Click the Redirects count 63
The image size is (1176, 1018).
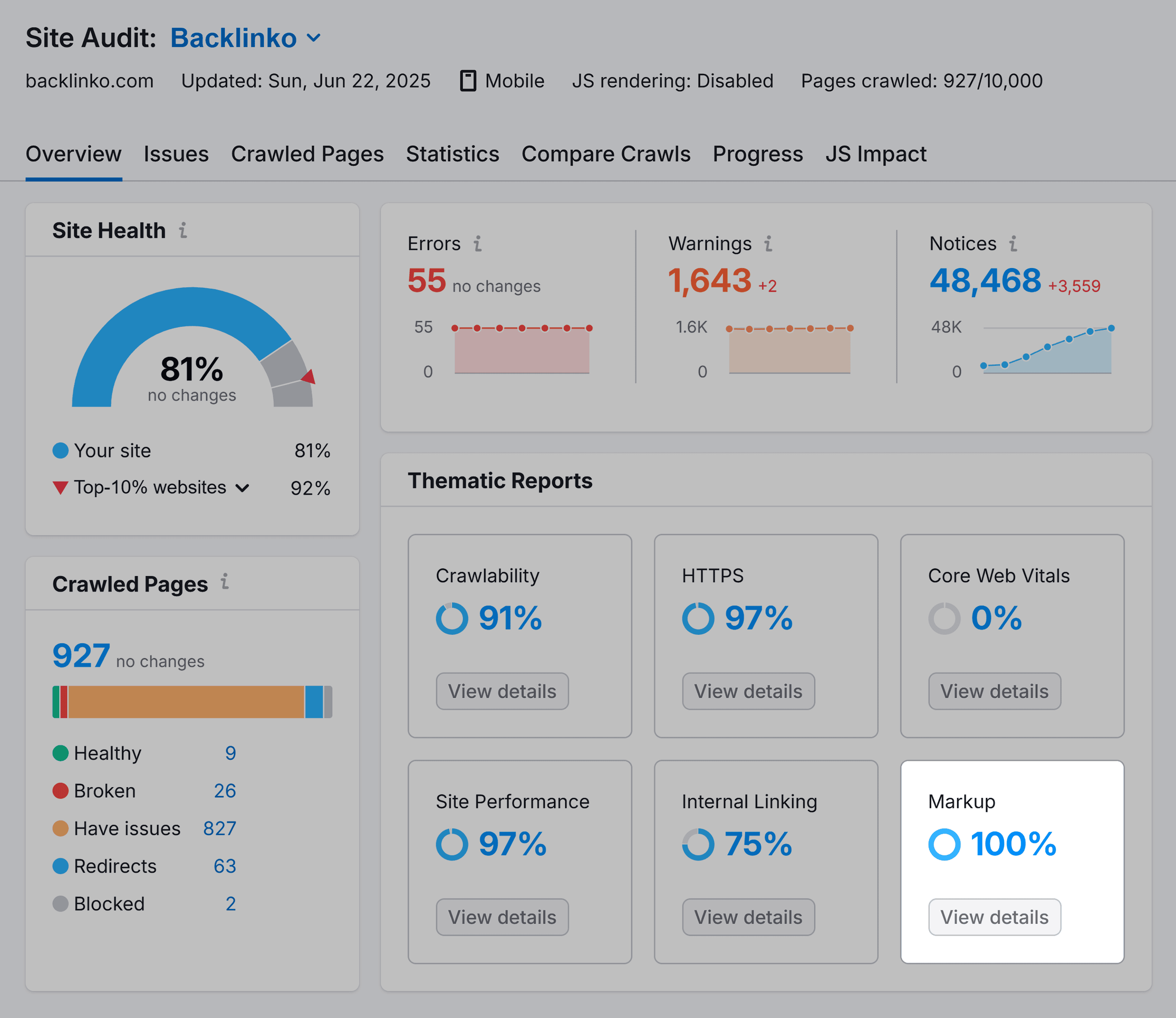tap(225, 866)
